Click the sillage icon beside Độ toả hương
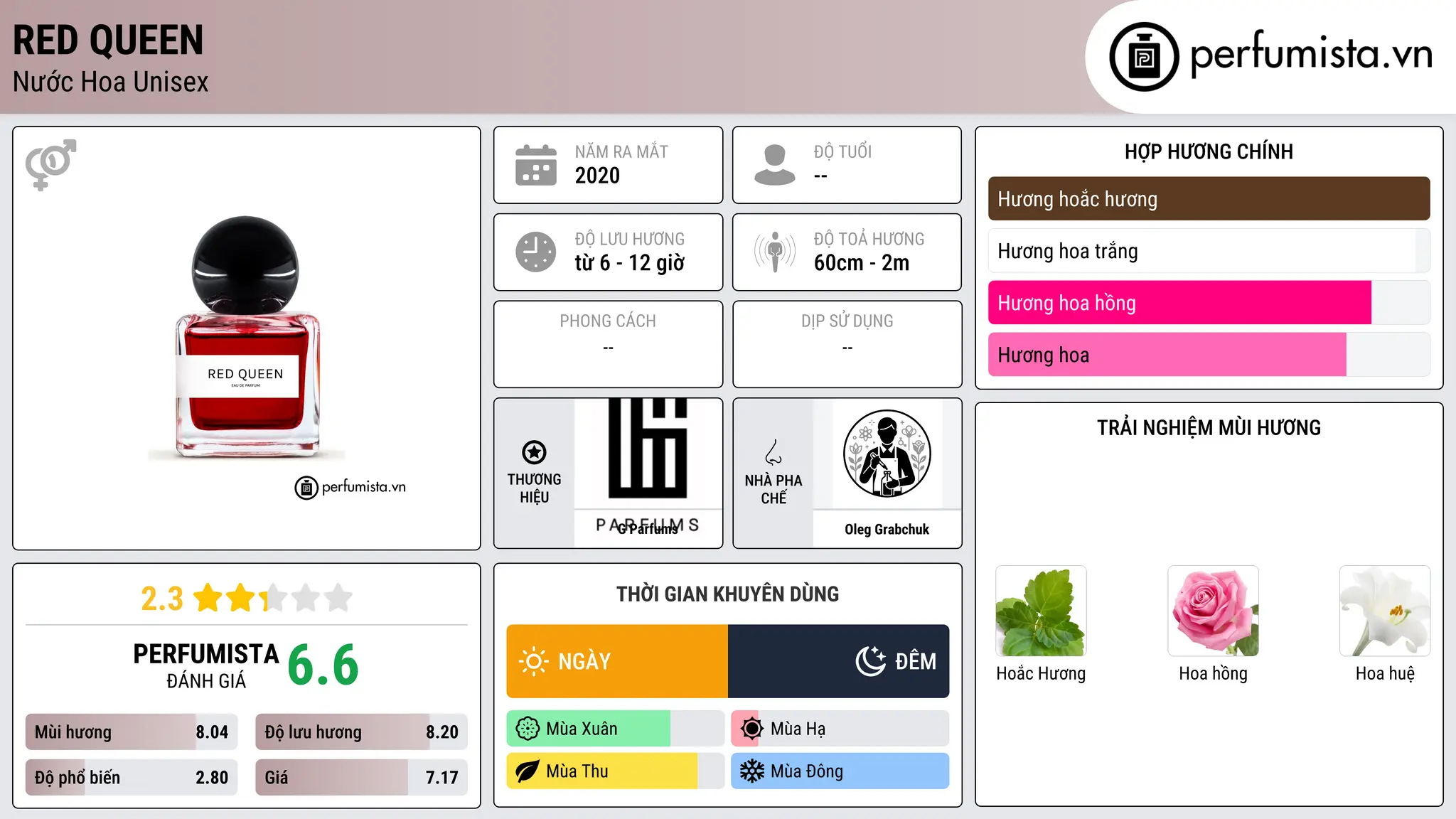The image size is (1456, 819). click(x=774, y=252)
